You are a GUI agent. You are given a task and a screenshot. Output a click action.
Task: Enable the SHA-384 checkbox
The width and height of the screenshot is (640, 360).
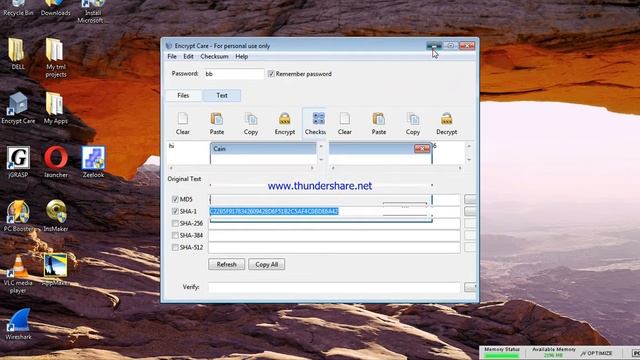[175, 235]
